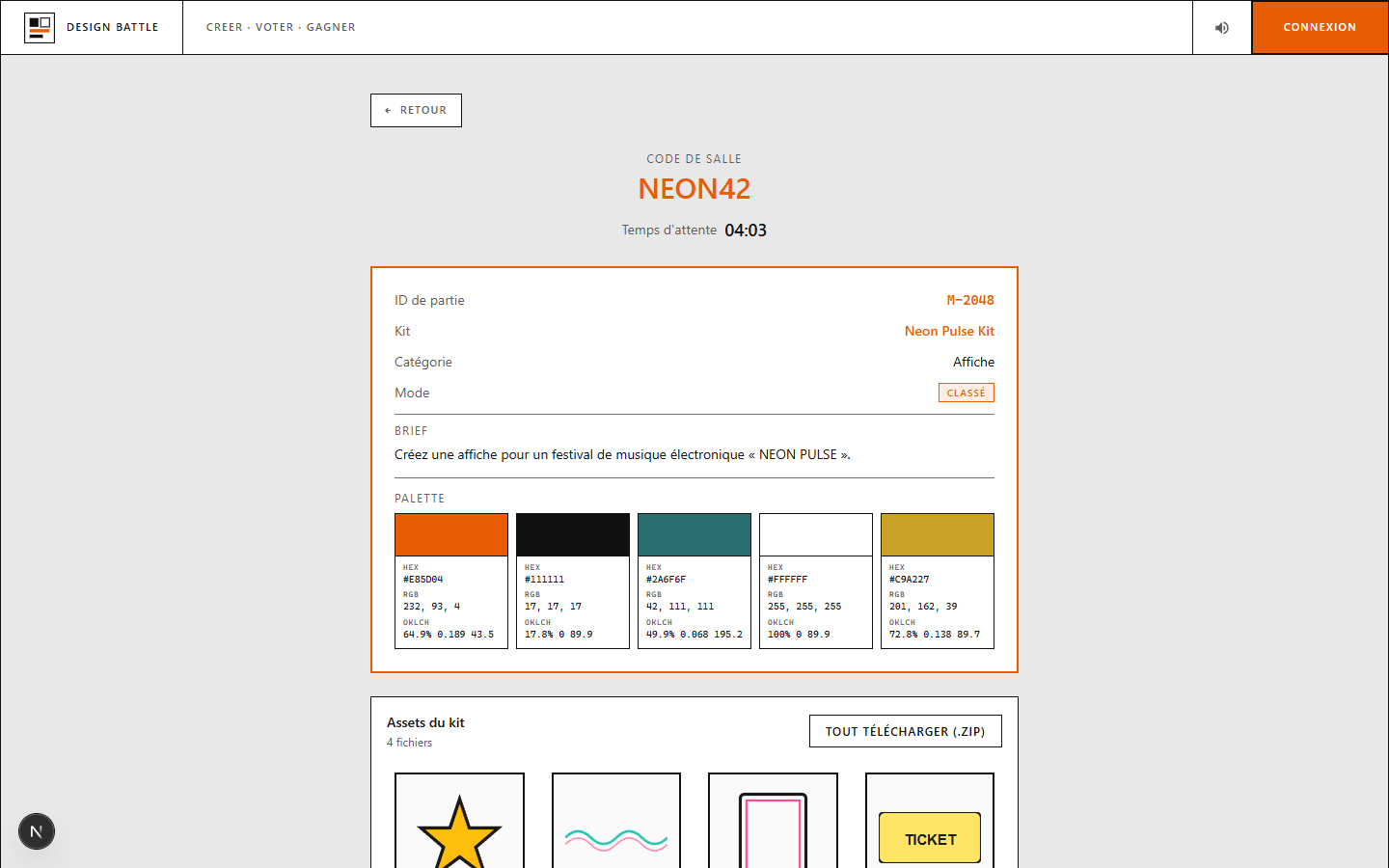Viewport: 1389px width, 868px height.
Task: Click the room code NEON42
Action: [x=694, y=189]
